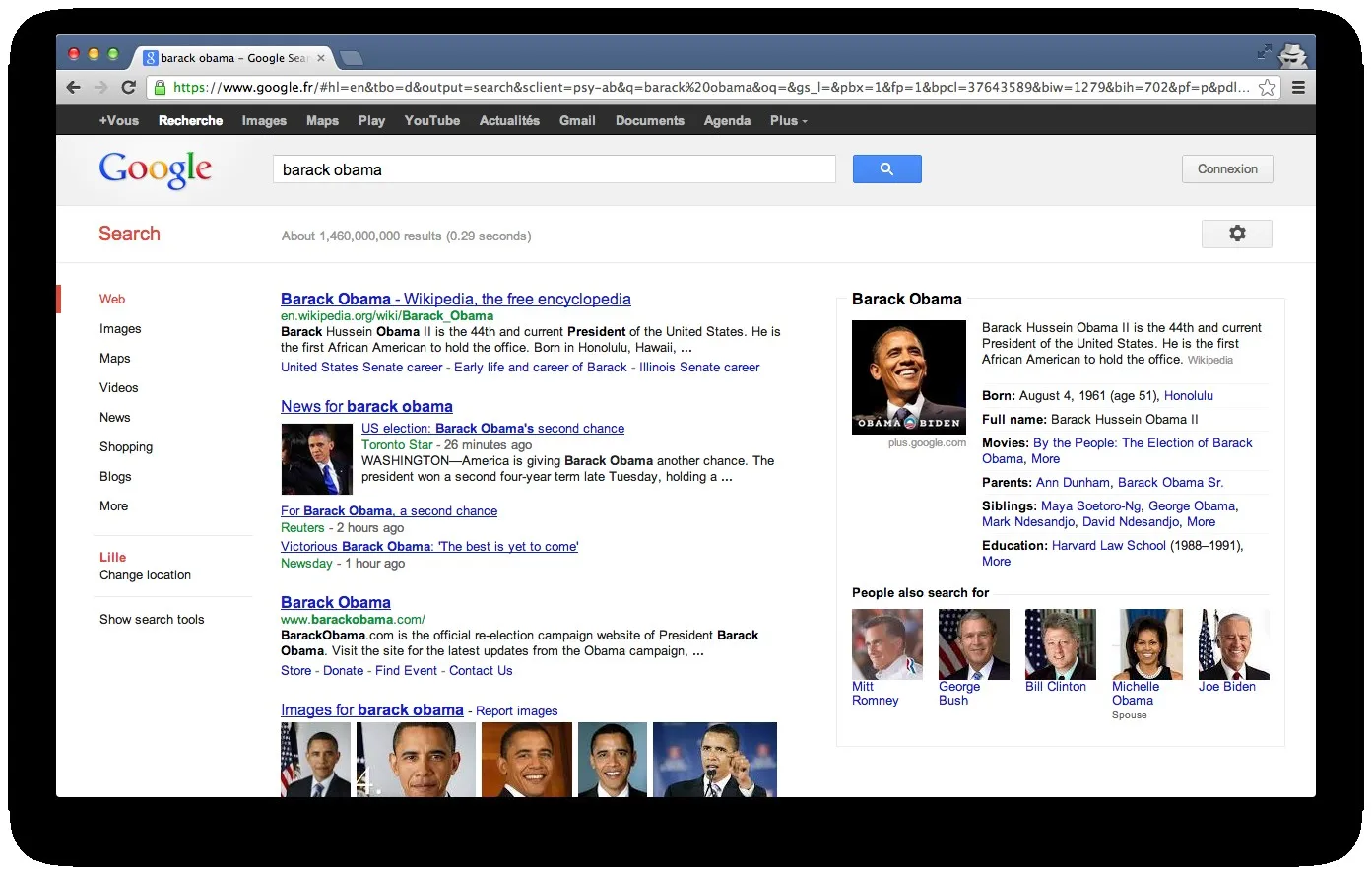The width and height of the screenshot is (1372, 875).
Task: Open search settings gear icon
Action: (x=1237, y=234)
